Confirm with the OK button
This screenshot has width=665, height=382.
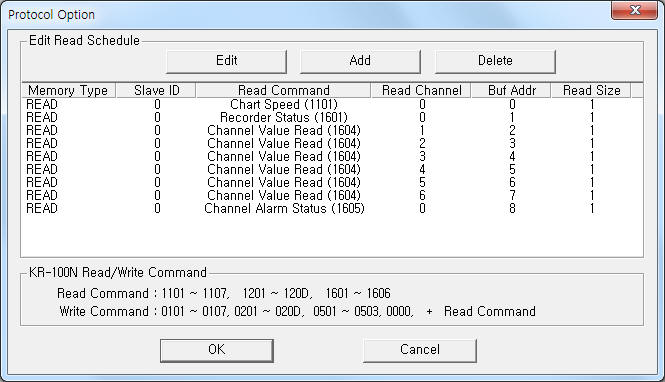click(x=217, y=350)
